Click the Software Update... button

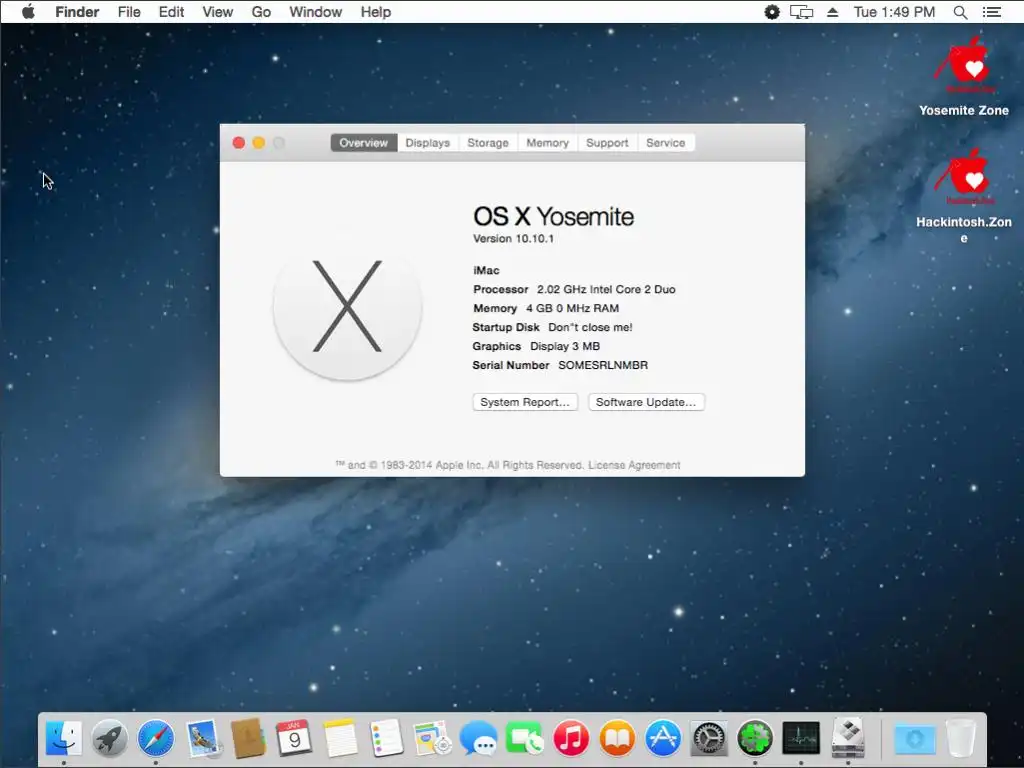click(646, 402)
